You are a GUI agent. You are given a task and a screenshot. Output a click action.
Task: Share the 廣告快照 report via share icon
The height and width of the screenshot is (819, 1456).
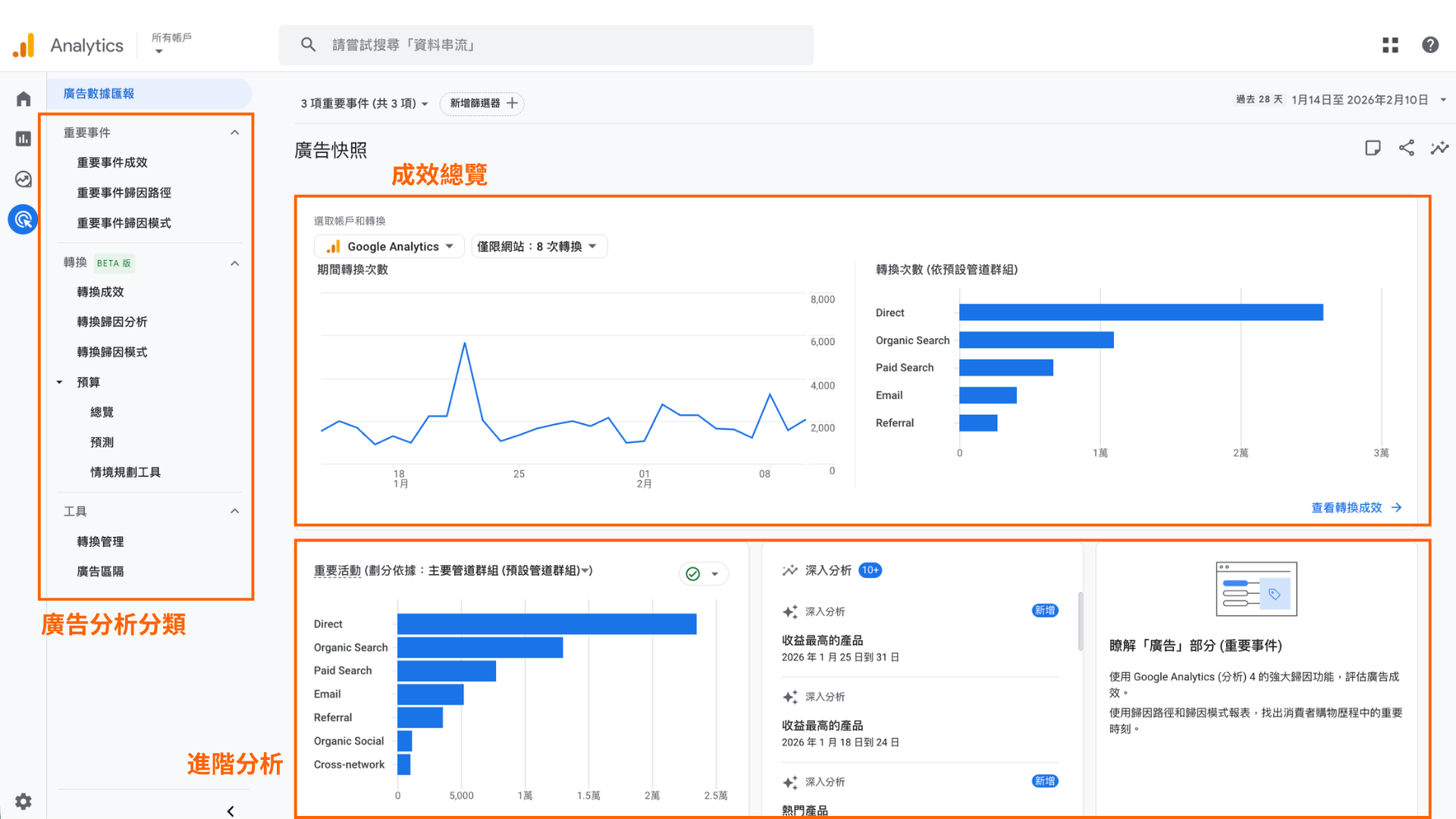1407,148
